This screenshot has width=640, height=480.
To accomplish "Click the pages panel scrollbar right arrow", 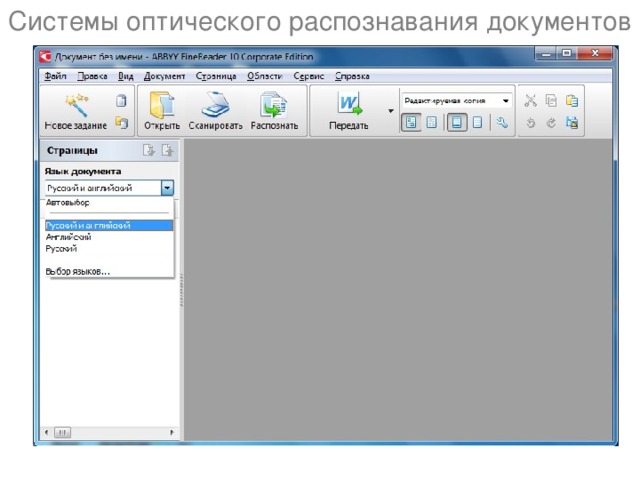I will coord(171,432).
